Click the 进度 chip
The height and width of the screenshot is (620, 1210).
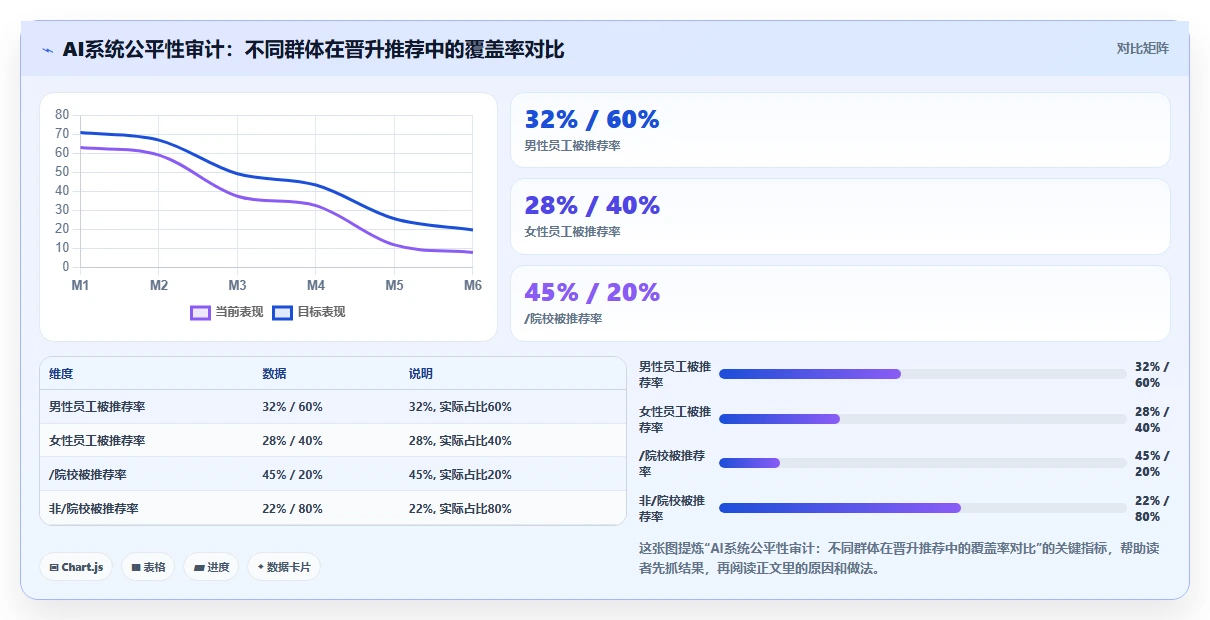coord(211,567)
